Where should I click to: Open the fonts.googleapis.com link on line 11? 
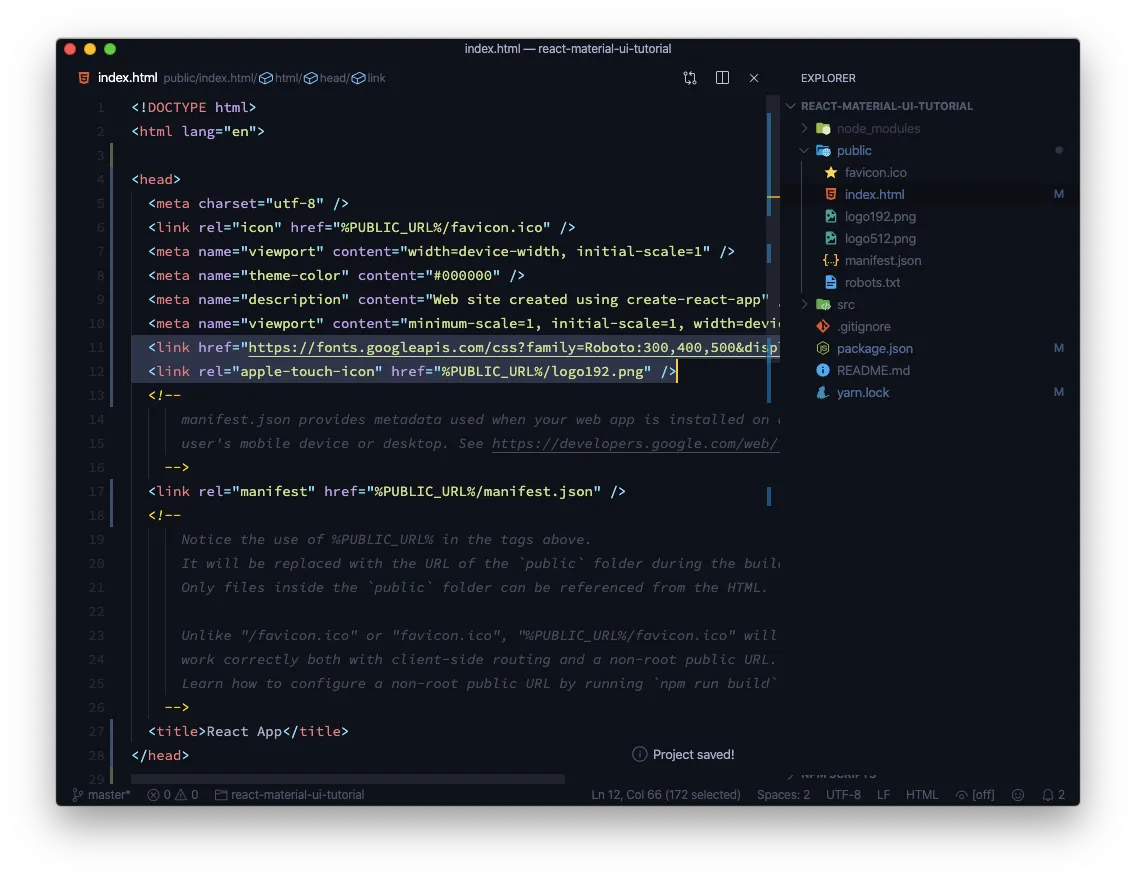pyautogui.click(x=514, y=348)
